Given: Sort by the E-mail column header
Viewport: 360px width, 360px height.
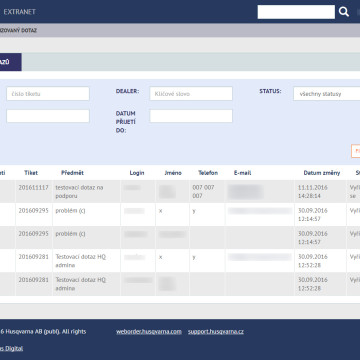Looking at the screenshot, I should click(242, 173).
